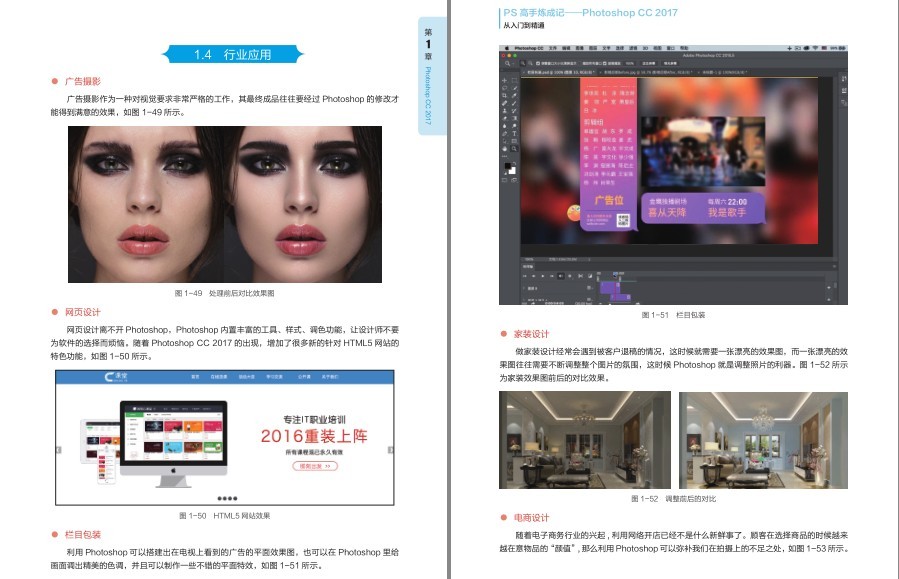
Task: Click the caption '图 1-52 调整前后的对比'
Action: point(673,499)
